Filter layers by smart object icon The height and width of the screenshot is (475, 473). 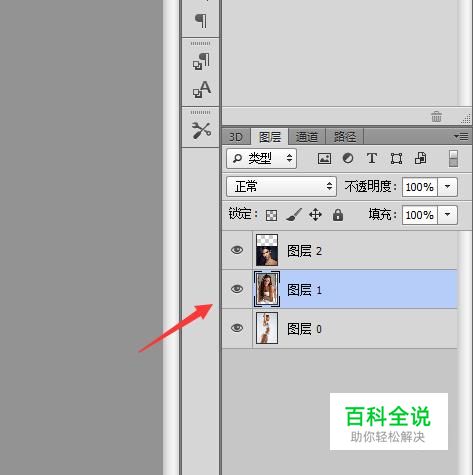[x=420, y=158]
